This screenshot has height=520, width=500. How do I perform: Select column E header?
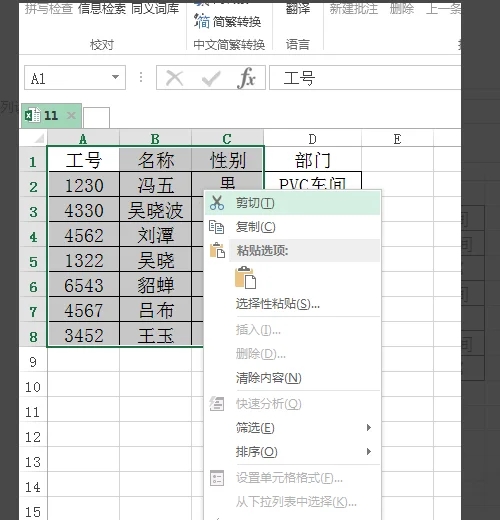point(397,138)
